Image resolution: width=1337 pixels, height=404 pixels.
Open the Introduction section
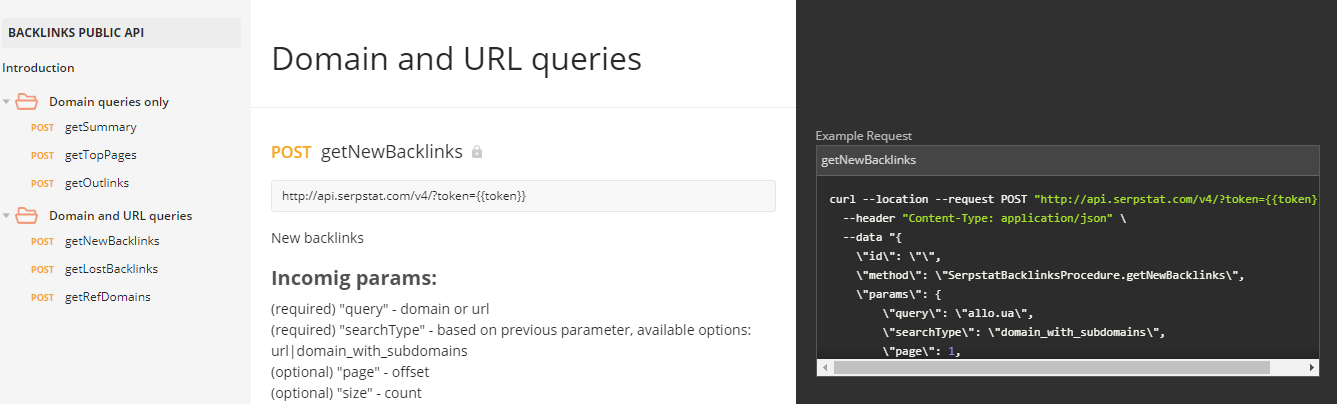39,68
